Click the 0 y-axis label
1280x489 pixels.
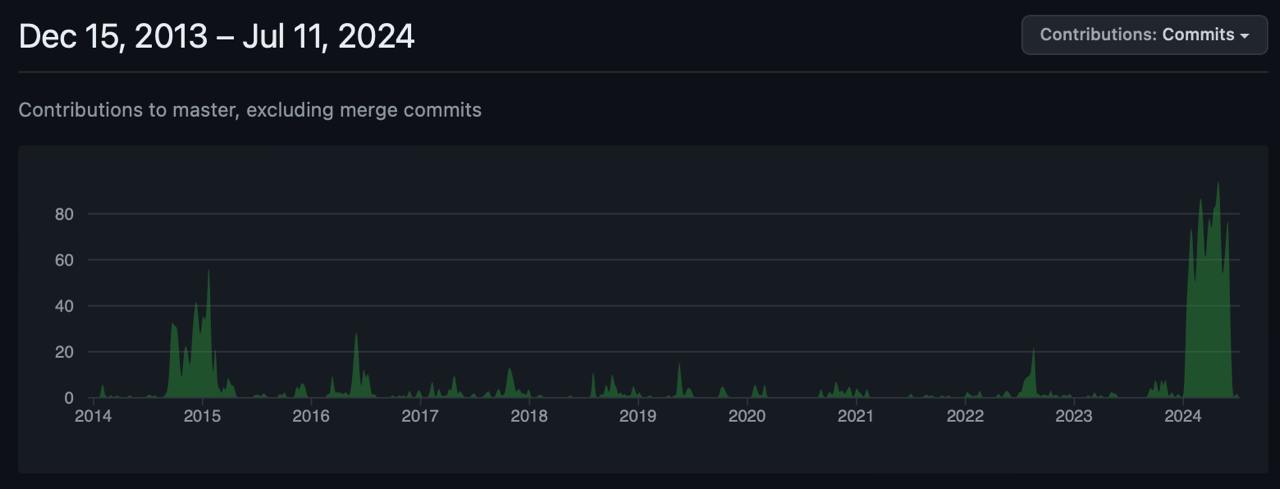coord(69,398)
